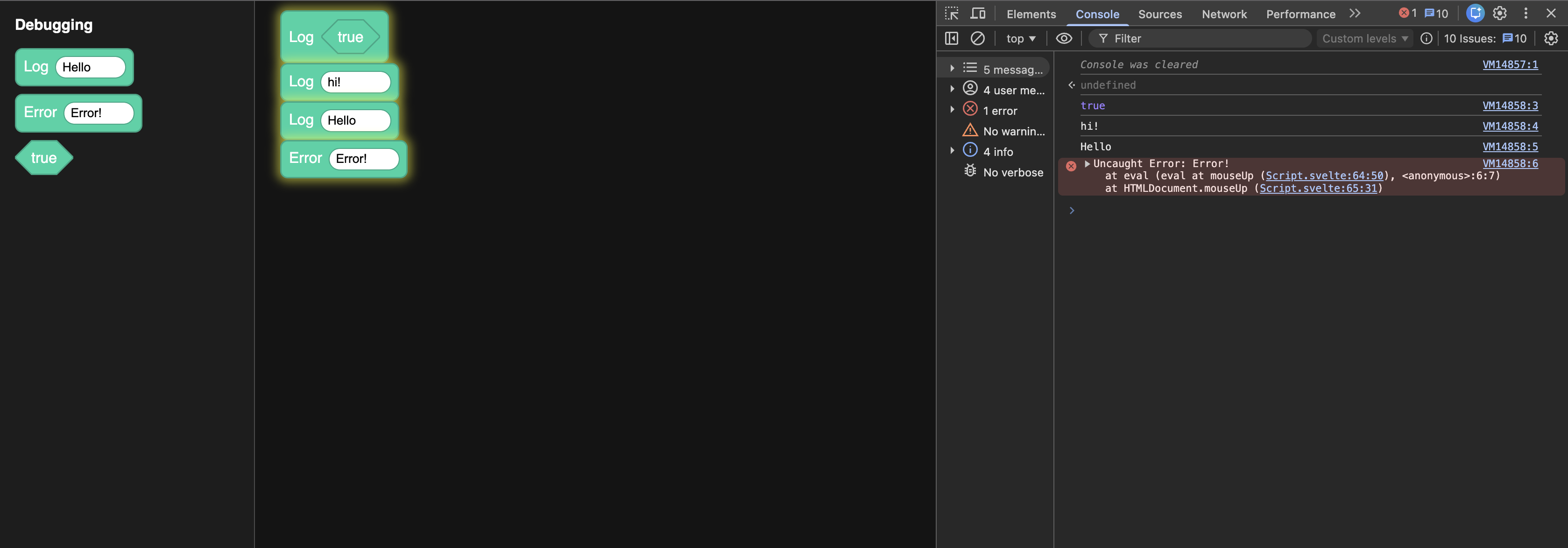Toggle the device toolbar icon
Viewport: 1568px width, 548px height.
[978, 14]
